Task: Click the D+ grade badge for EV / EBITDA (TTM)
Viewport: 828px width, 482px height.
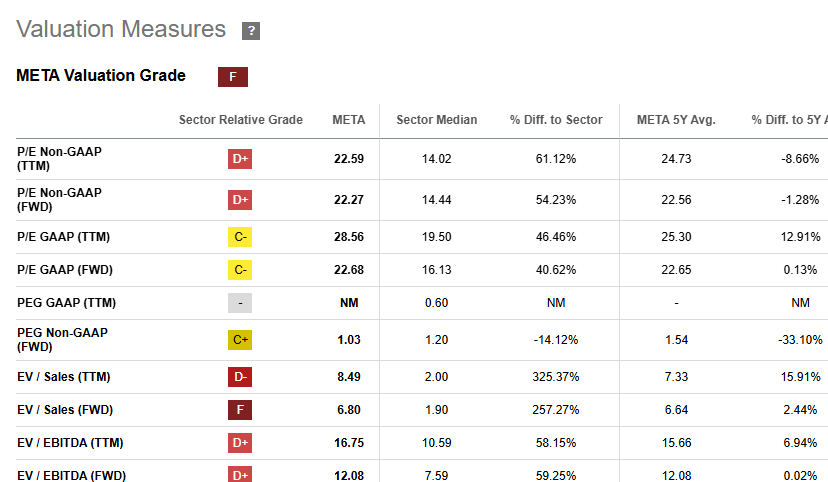Action: (240, 443)
